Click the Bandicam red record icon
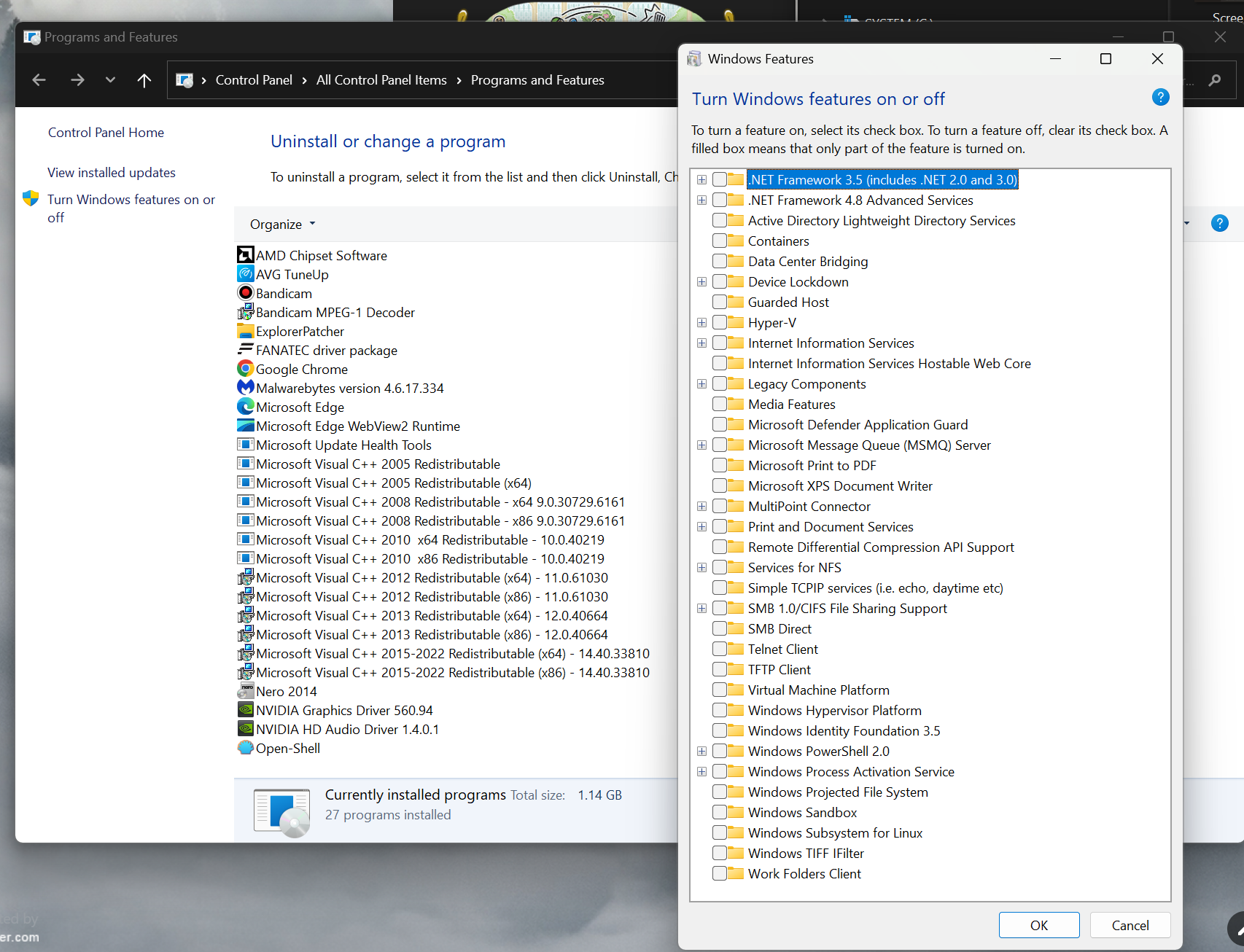Screen dimensions: 1244x952 click(x=246, y=293)
